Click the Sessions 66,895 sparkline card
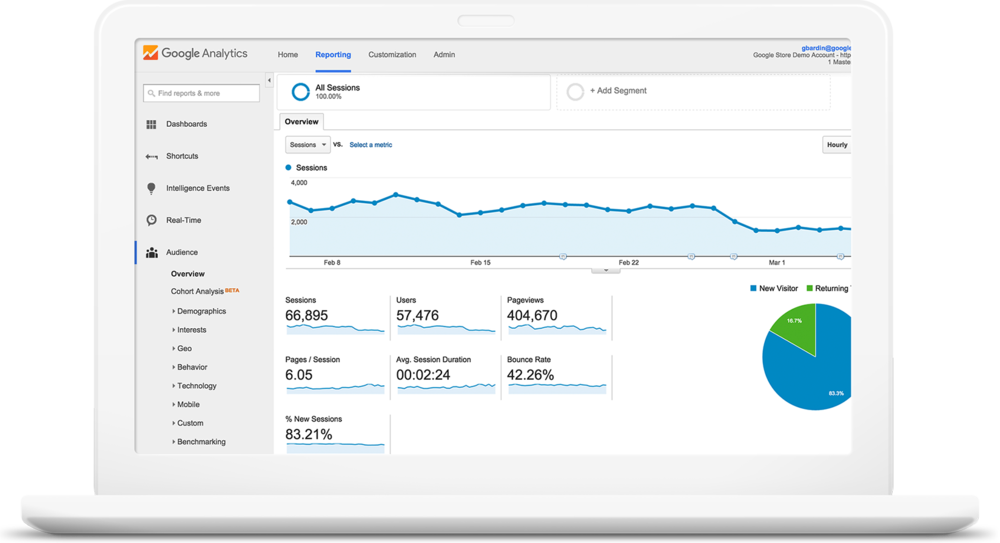The image size is (1000, 543). click(335, 315)
